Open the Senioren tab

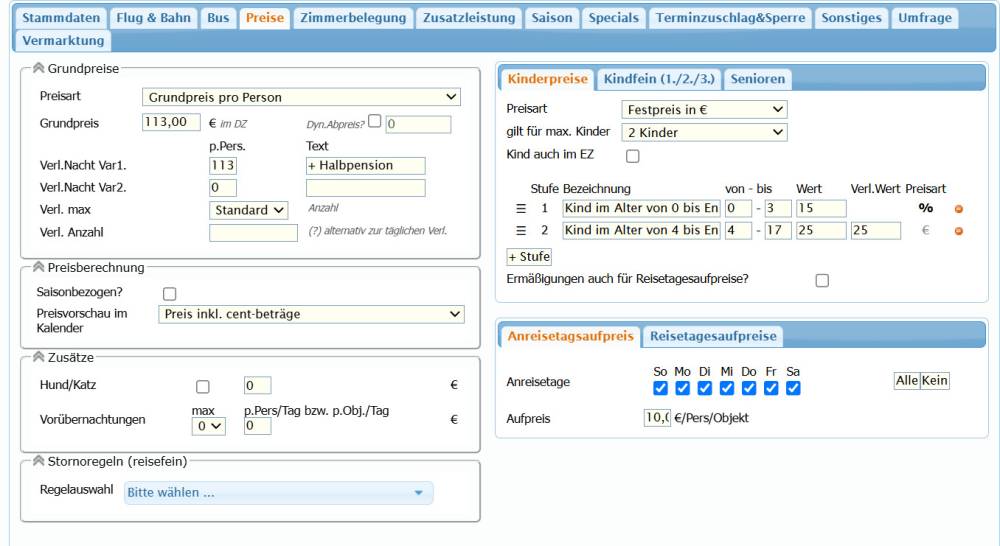tap(758, 79)
